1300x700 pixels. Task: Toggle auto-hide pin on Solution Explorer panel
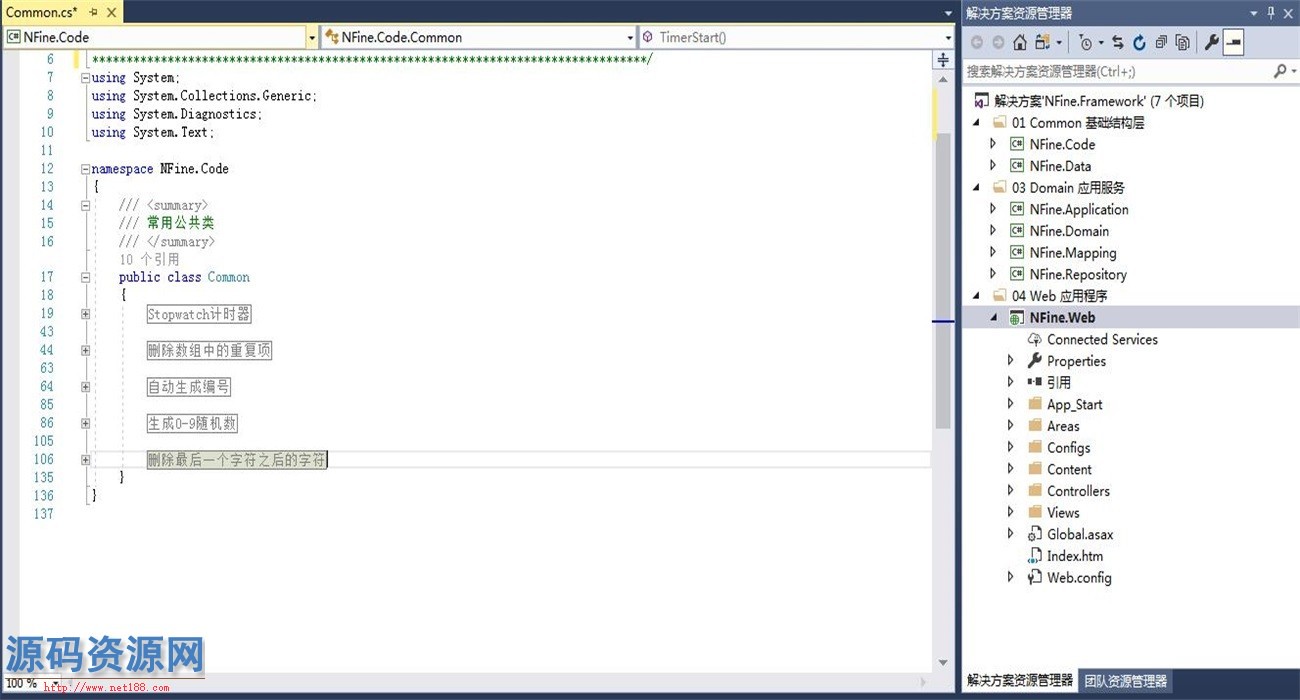click(x=1271, y=13)
